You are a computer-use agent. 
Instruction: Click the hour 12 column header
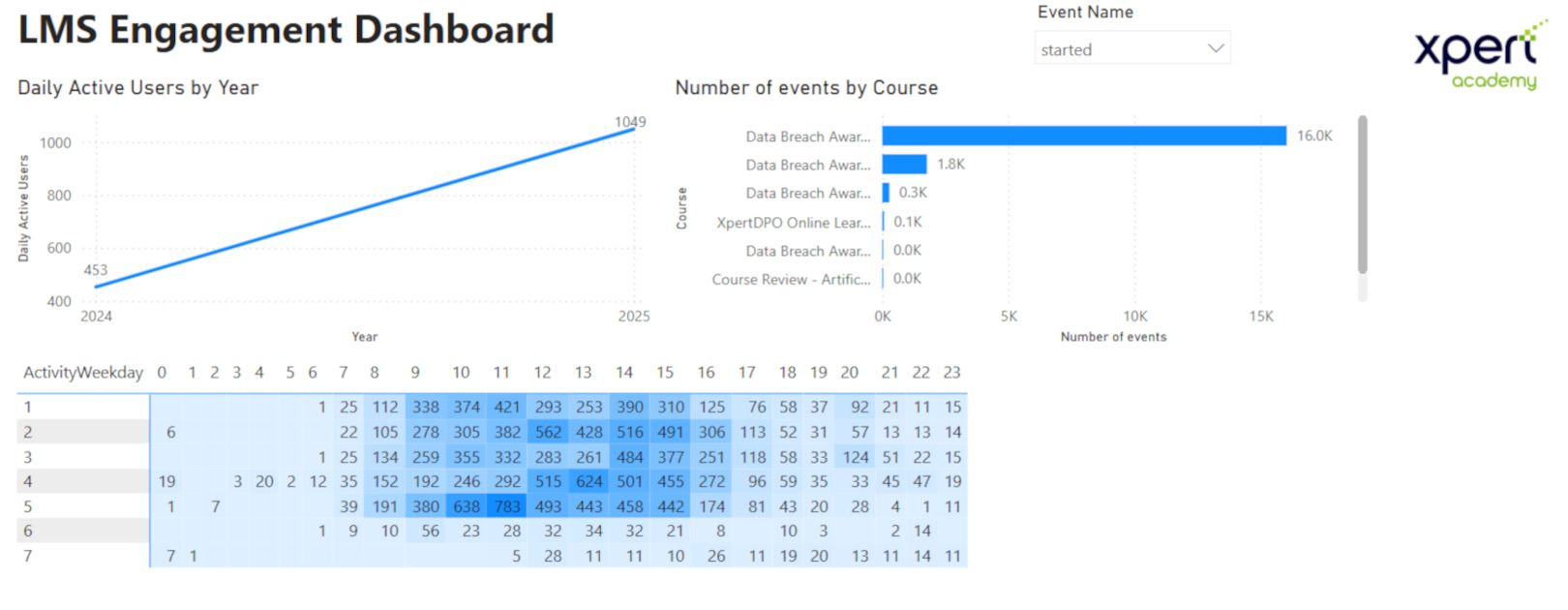542,373
